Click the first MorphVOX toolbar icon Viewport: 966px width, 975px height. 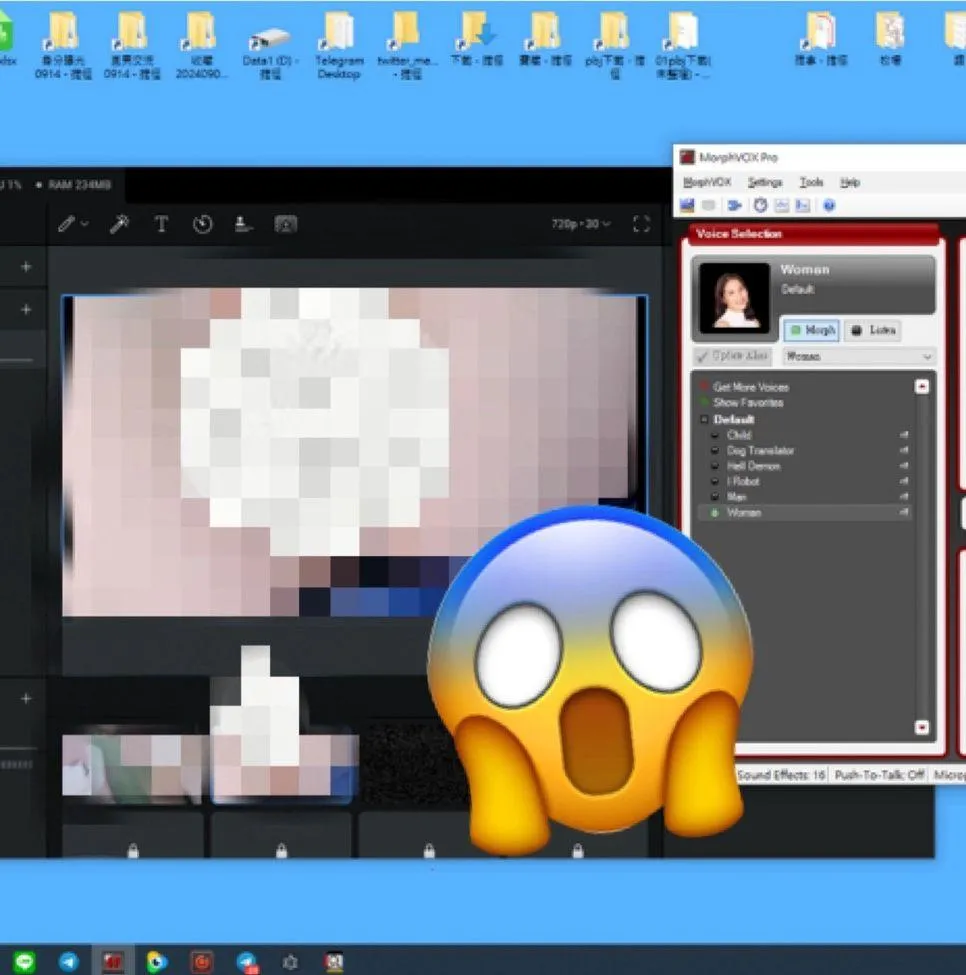pos(687,205)
